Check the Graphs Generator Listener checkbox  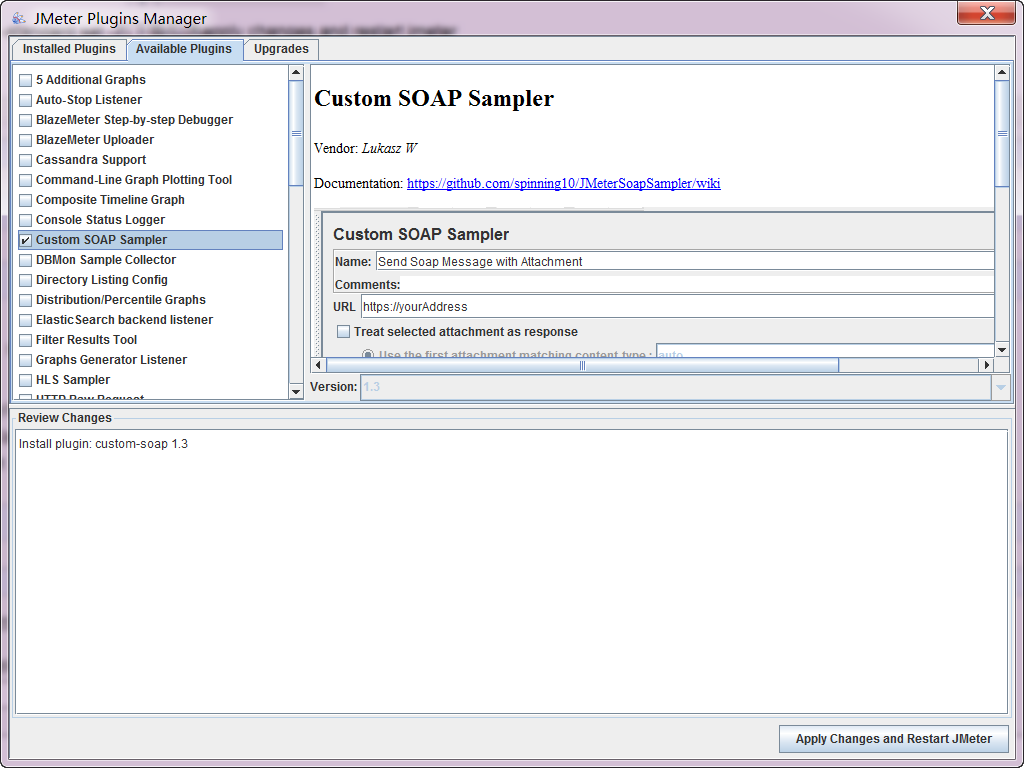tap(25, 360)
